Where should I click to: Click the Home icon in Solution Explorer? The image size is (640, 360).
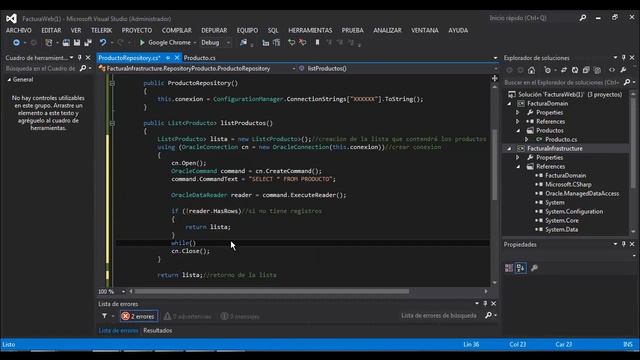click(531, 70)
